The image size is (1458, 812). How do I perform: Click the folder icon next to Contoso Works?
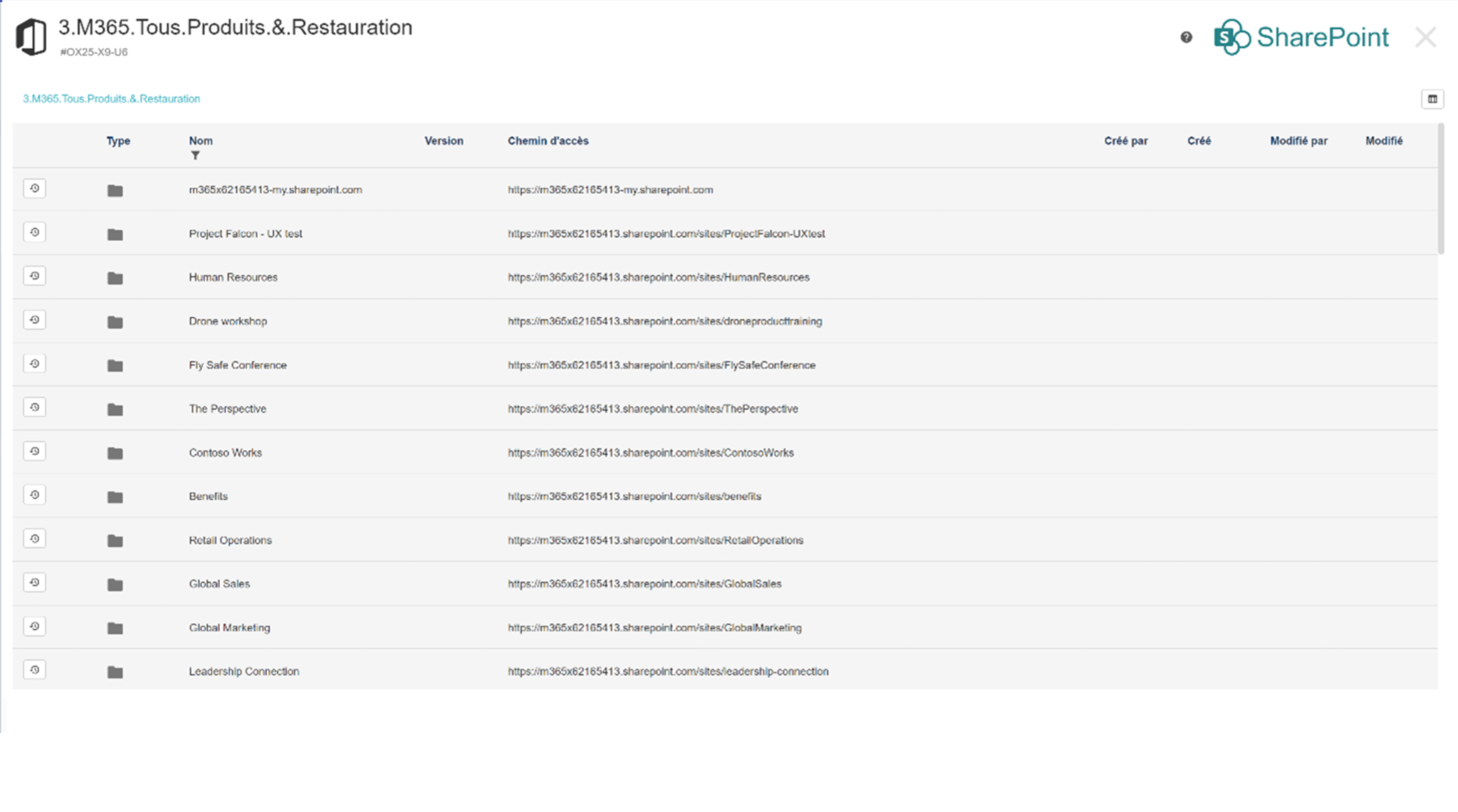coord(115,453)
